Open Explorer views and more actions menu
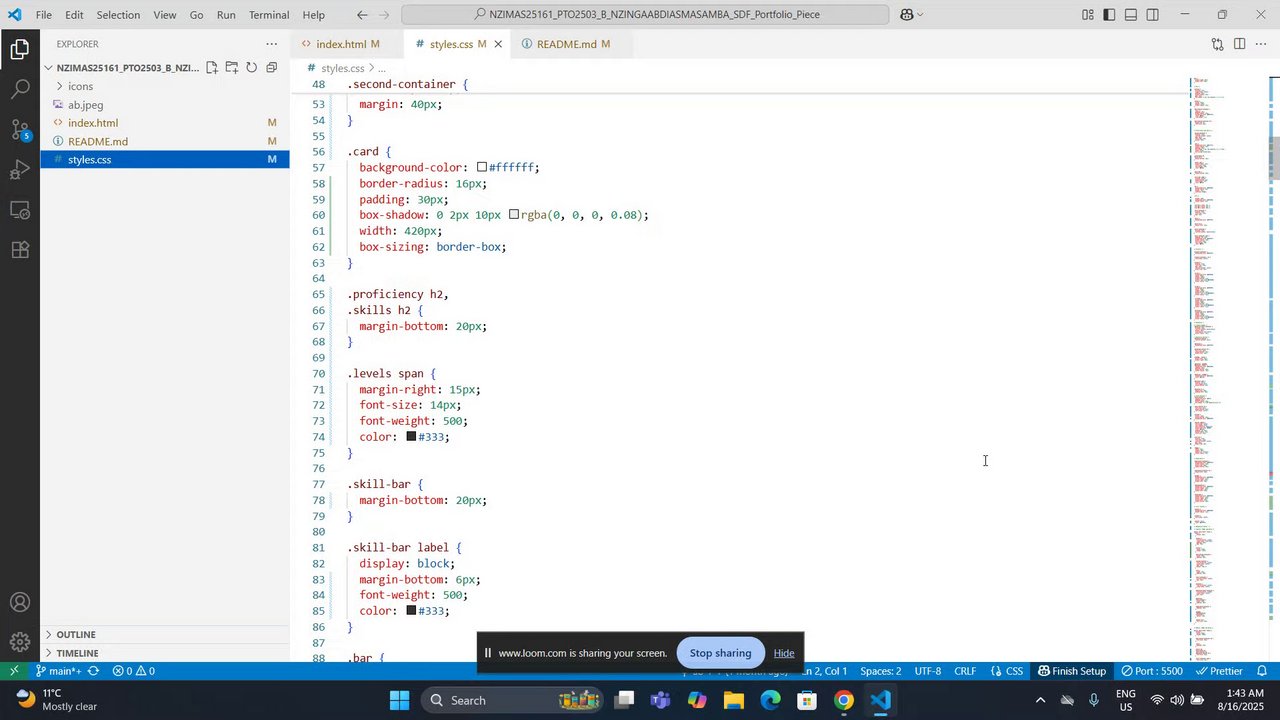Image resolution: width=1280 pixels, height=720 pixels. coord(271,44)
